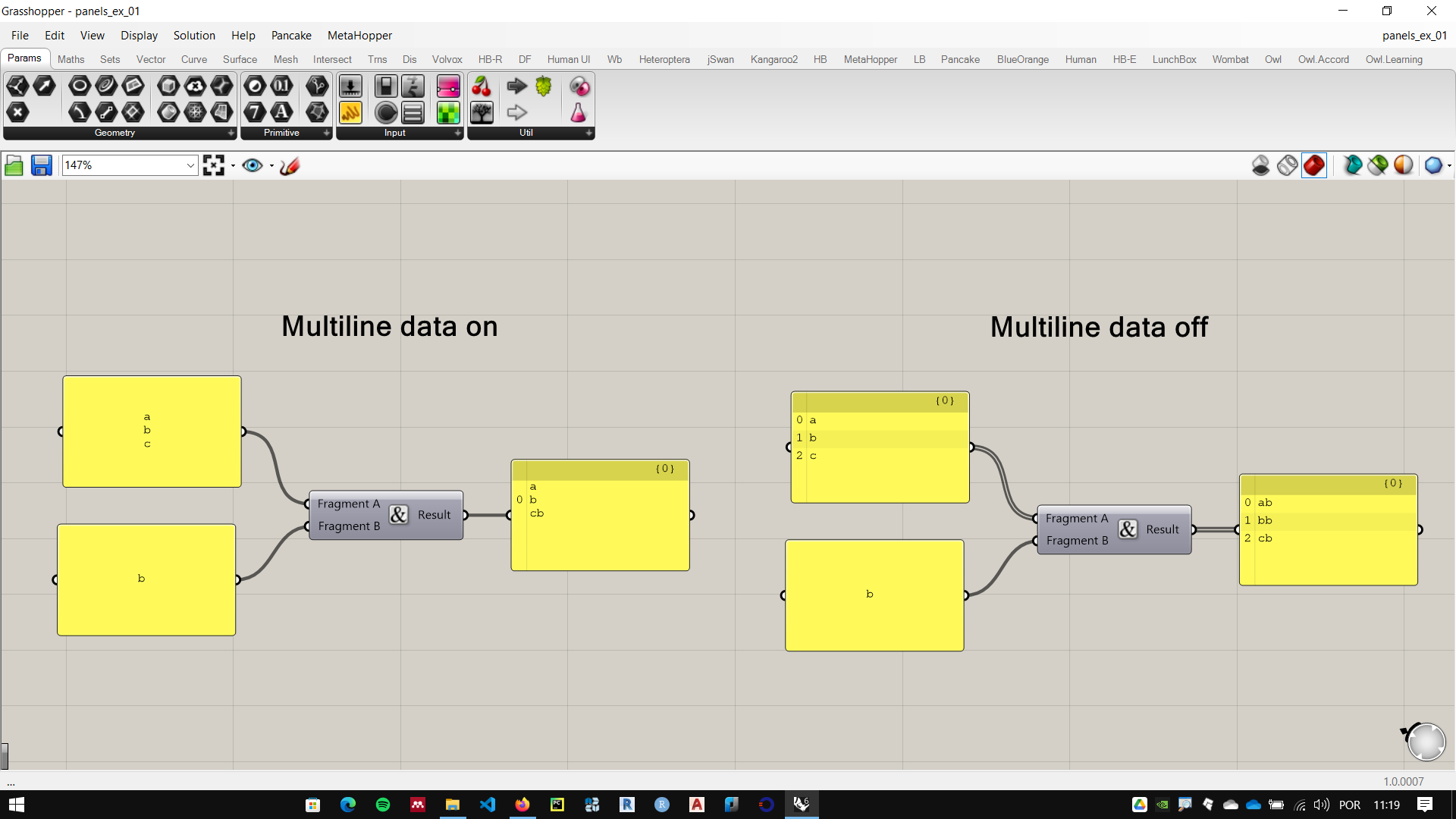Select the green checkered Image Sampler icon

pos(448,112)
